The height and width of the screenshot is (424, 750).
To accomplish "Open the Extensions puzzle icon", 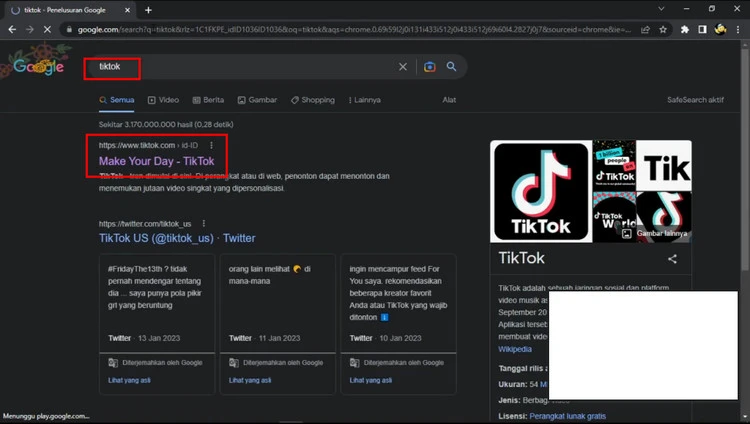I will 684,30.
